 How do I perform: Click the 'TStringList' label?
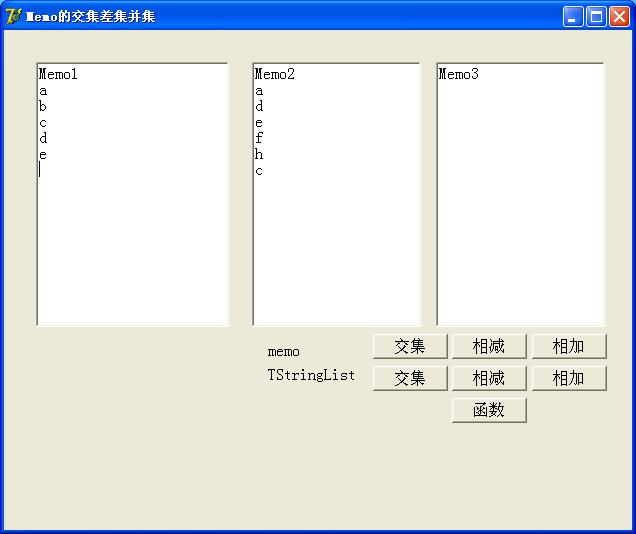(311, 375)
